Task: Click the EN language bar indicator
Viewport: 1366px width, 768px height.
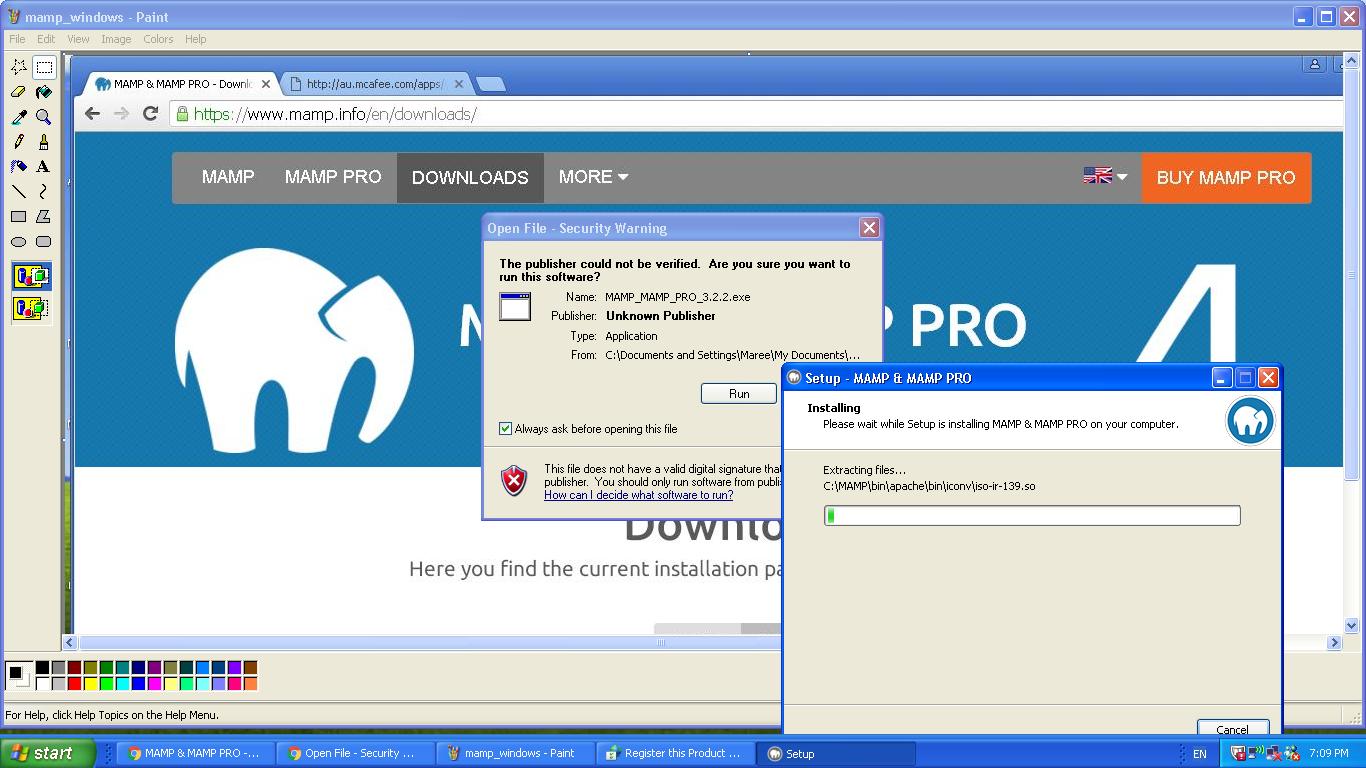Action: point(1200,754)
